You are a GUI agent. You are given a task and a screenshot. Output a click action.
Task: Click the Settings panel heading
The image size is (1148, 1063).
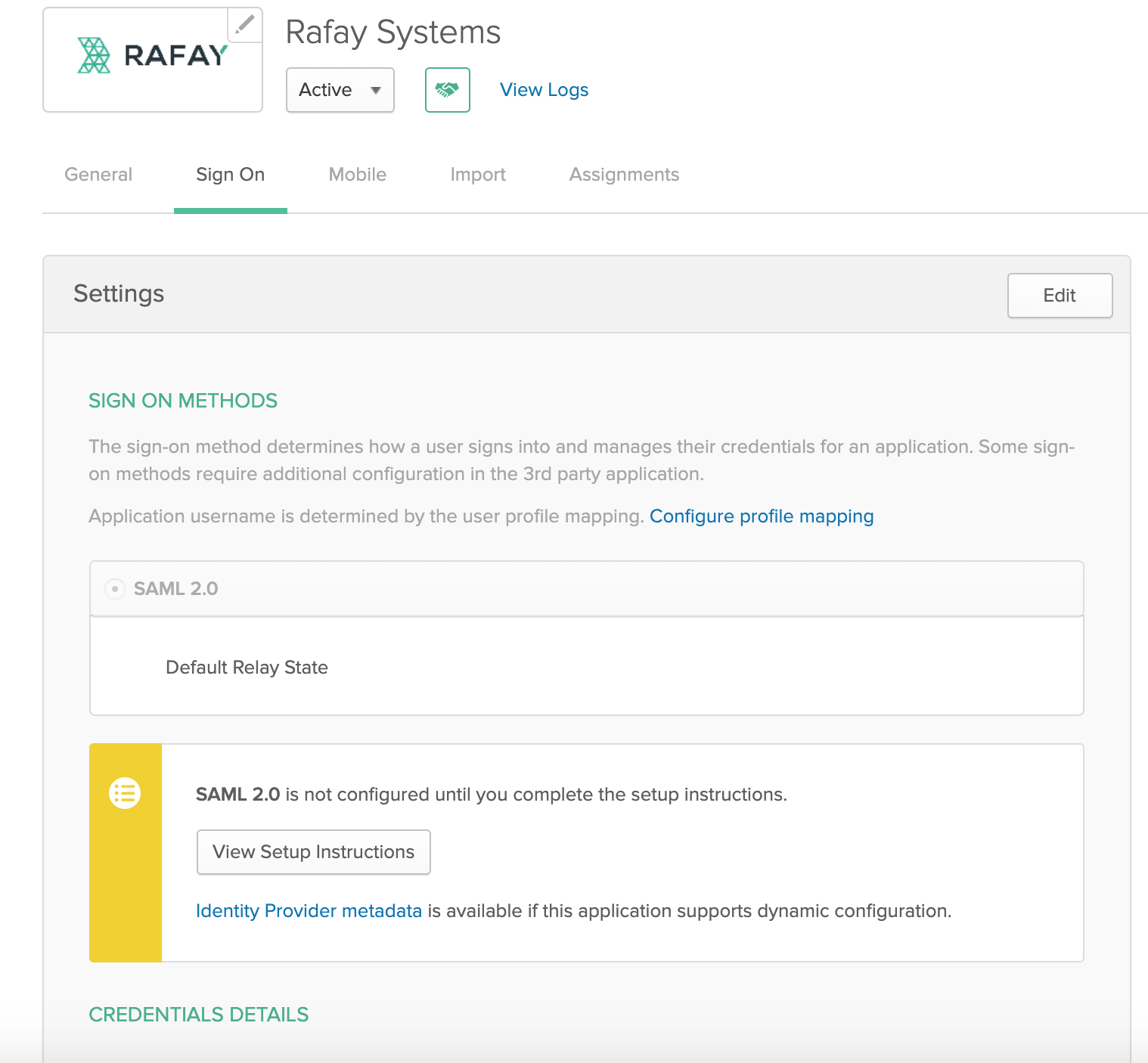tap(119, 293)
